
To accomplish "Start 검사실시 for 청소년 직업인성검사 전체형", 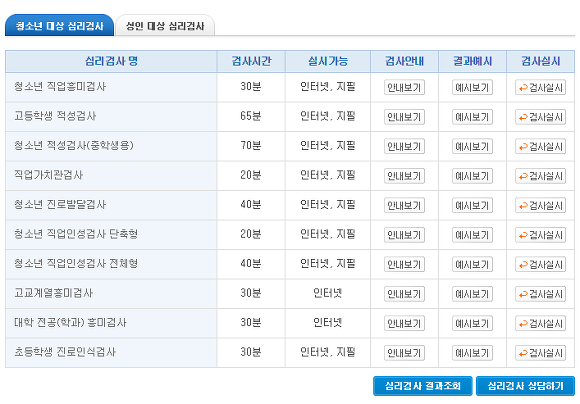I will tap(540, 265).
